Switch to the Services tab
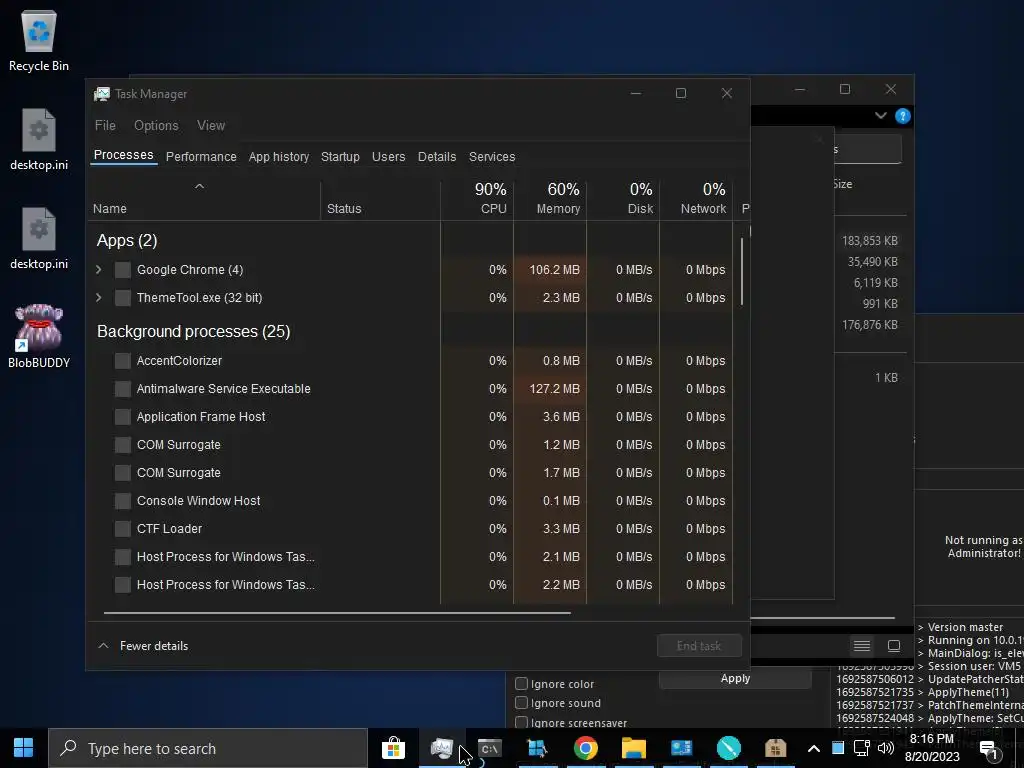Screen dimensions: 1024x768 coord(492,157)
